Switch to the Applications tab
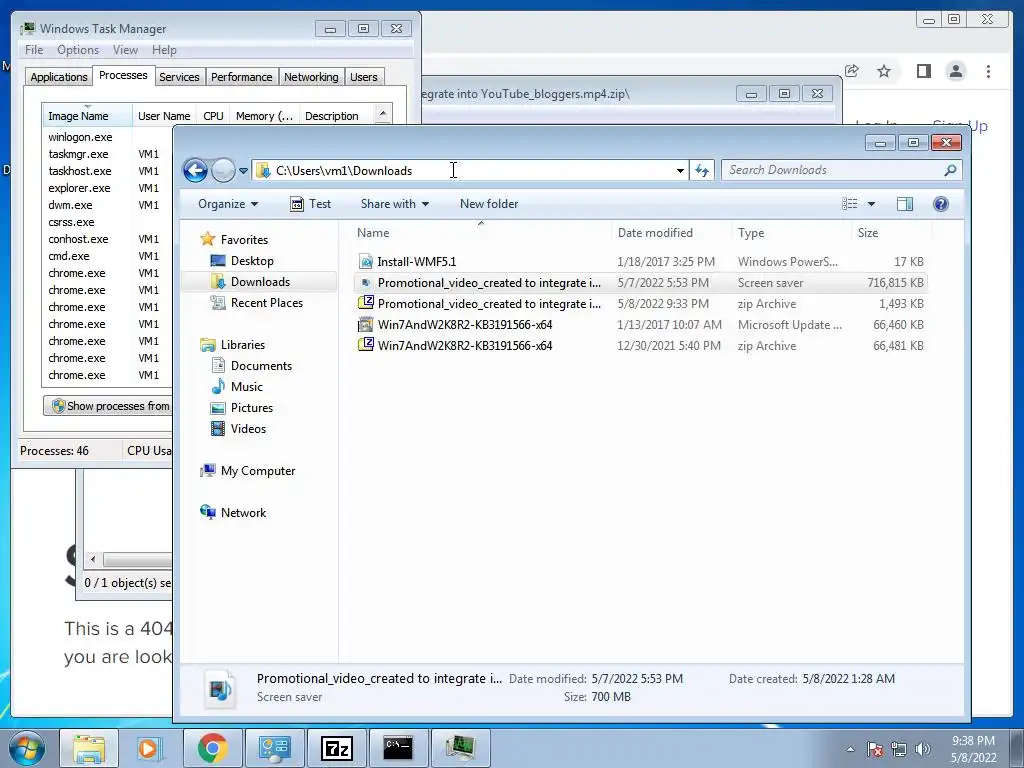Image resolution: width=1024 pixels, height=768 pixels. pos(59,77)
